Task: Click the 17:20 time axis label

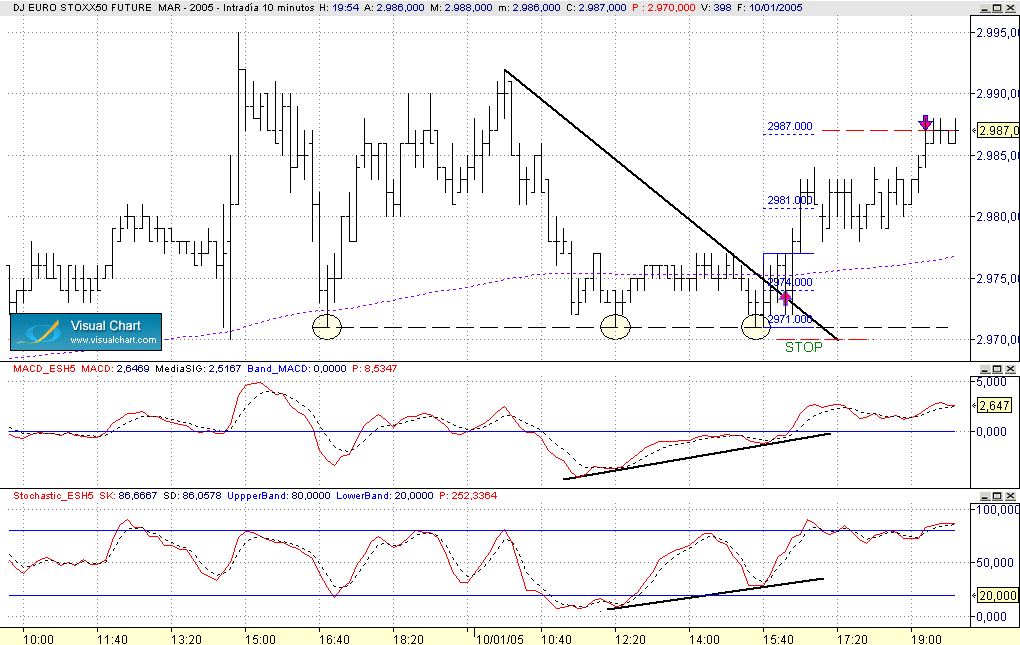Action: [852, 639]
